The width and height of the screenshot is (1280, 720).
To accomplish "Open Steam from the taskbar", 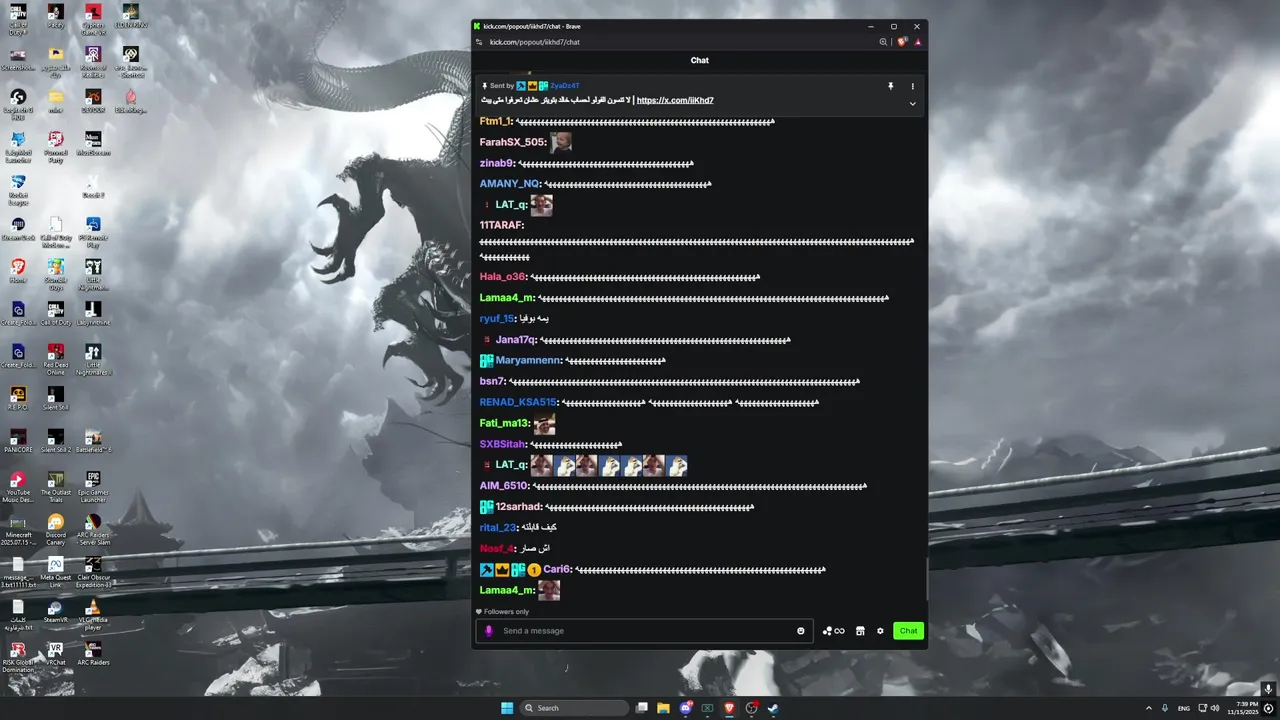I will point(773,708).
